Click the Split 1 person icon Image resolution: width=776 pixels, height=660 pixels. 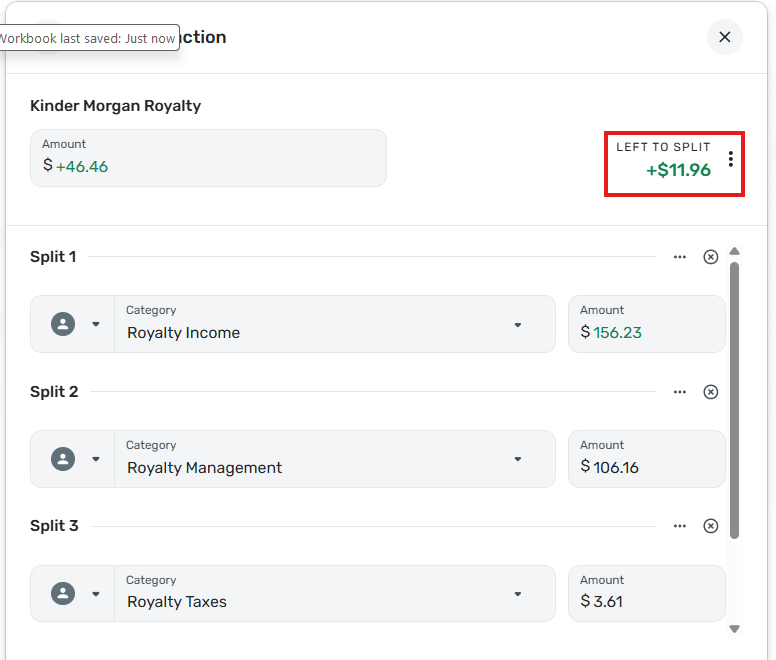[x=63, y=324]
